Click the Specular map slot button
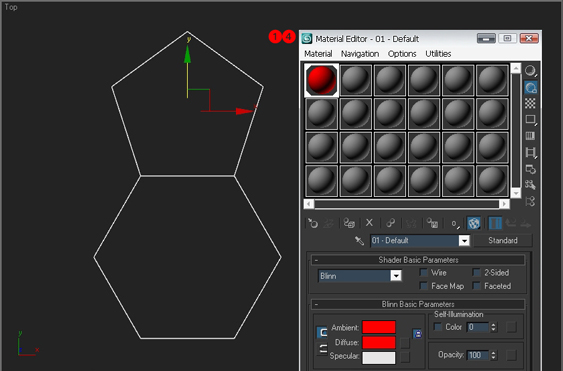This screenshot has width=563, height=371. tap(405, 357)
